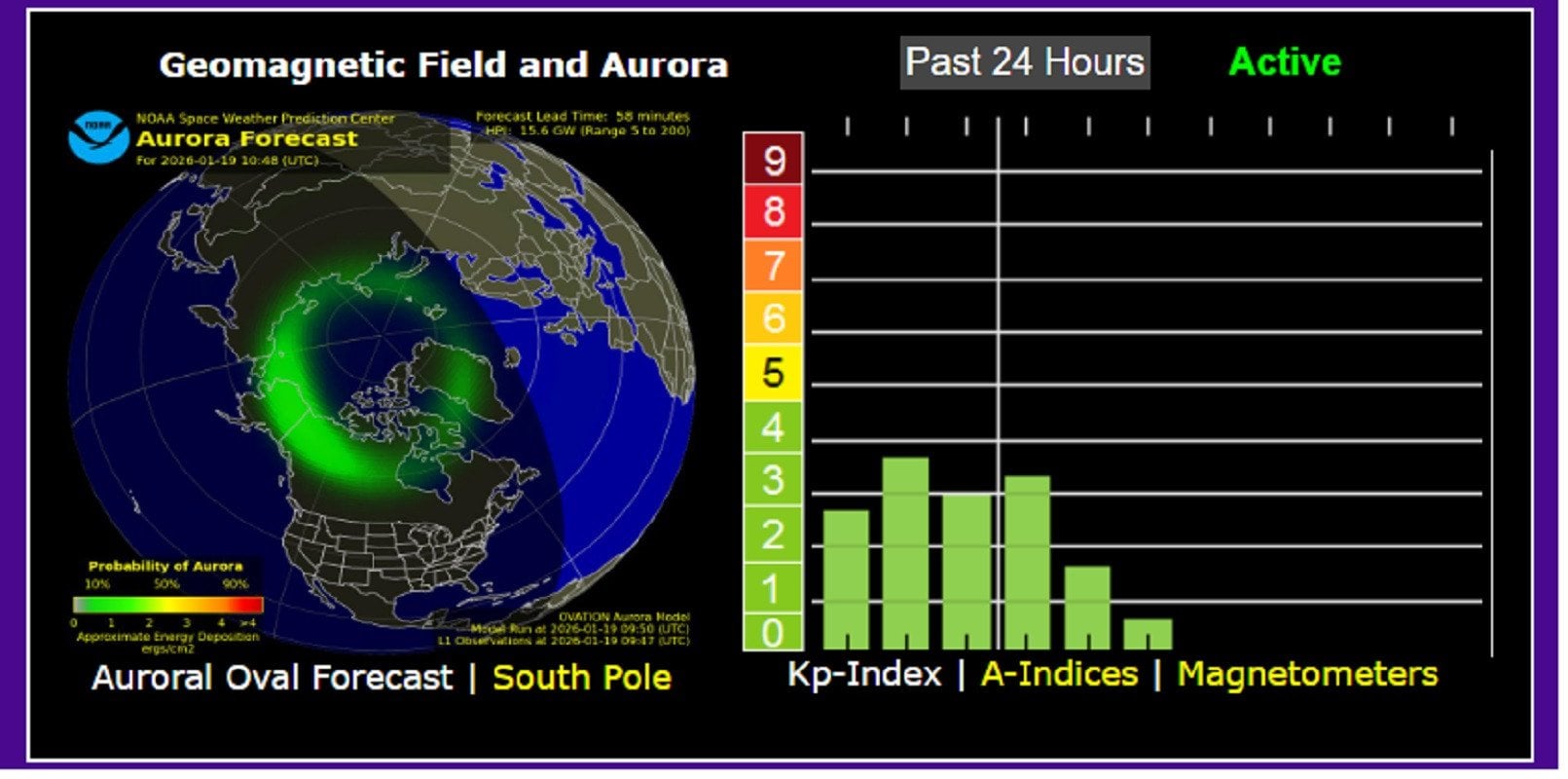Open the South Pole aurora forecast
Screen dimensions: 1568x779
581,678
